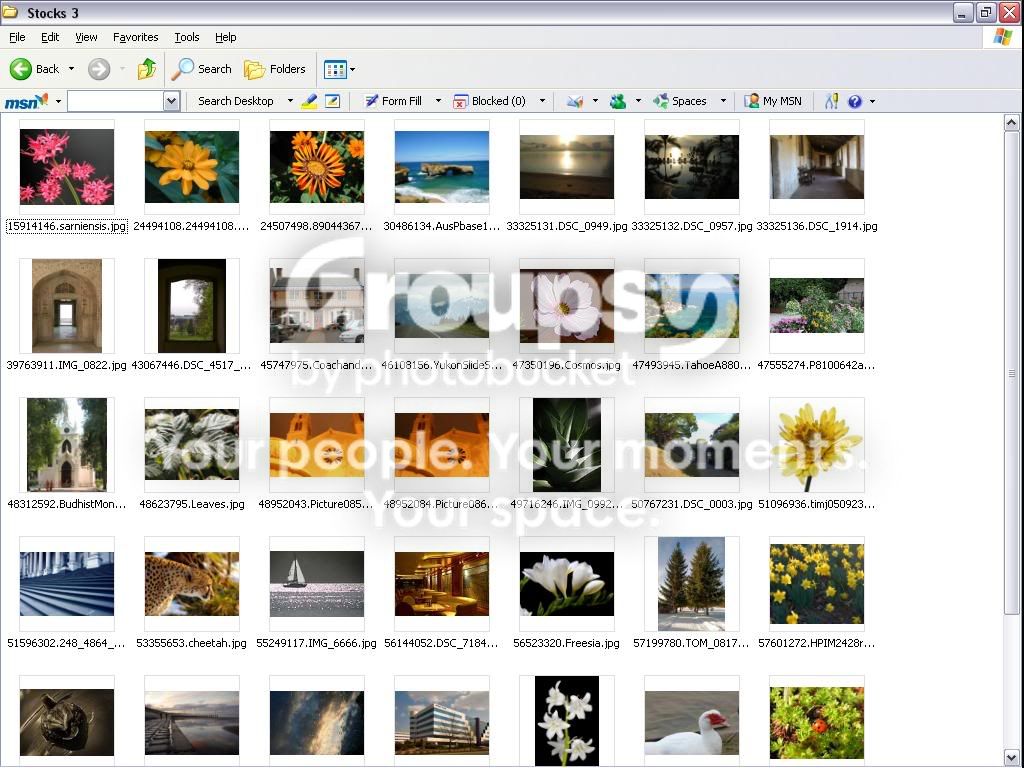Image resolution: width=1024 pixels, height=768 pixels.
Task: Open the MSN toolbar options icon
Action: [831, 101]
